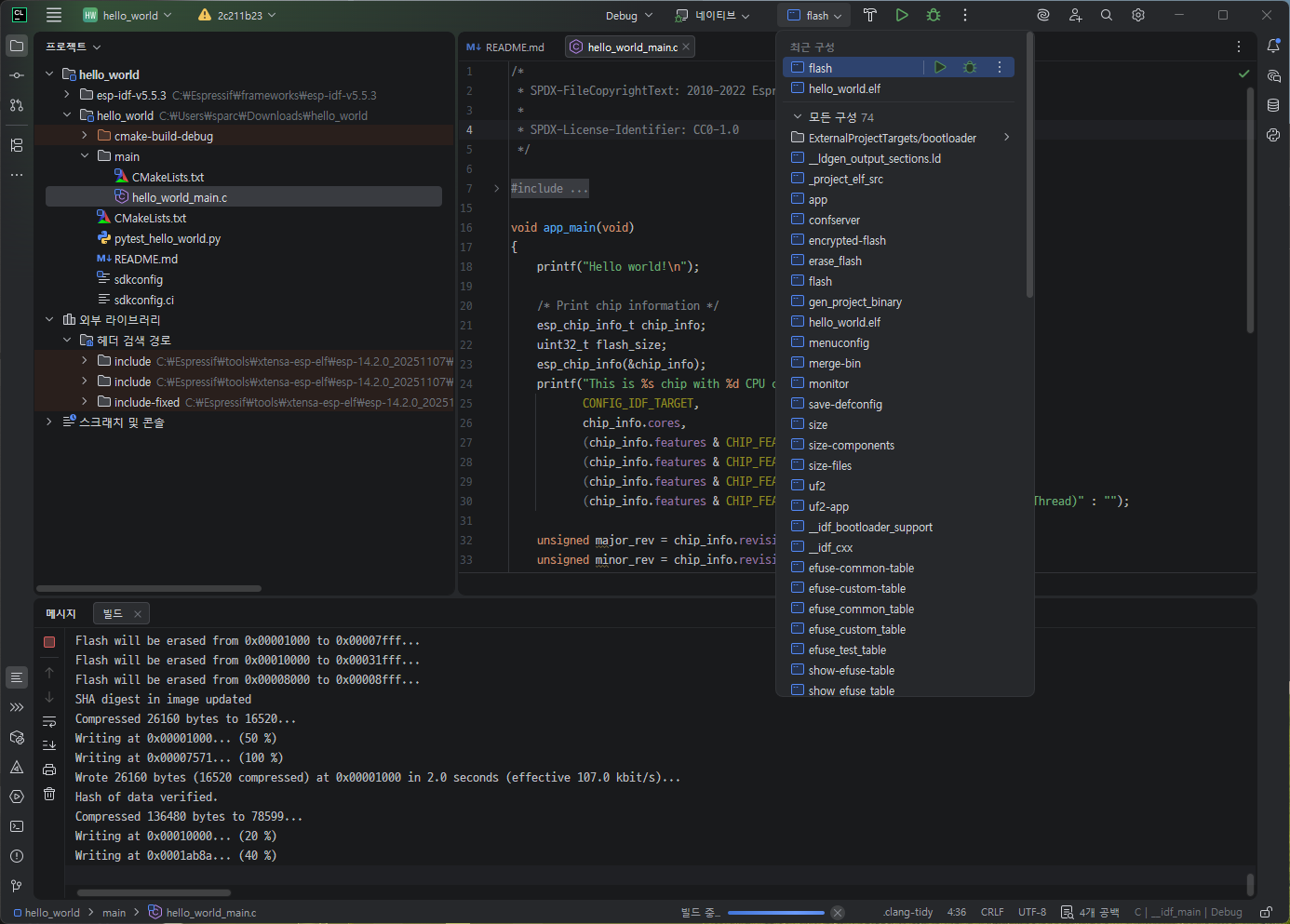Open the Database tool window
Screen dimensions: 1290x924
pos(1273,105)
